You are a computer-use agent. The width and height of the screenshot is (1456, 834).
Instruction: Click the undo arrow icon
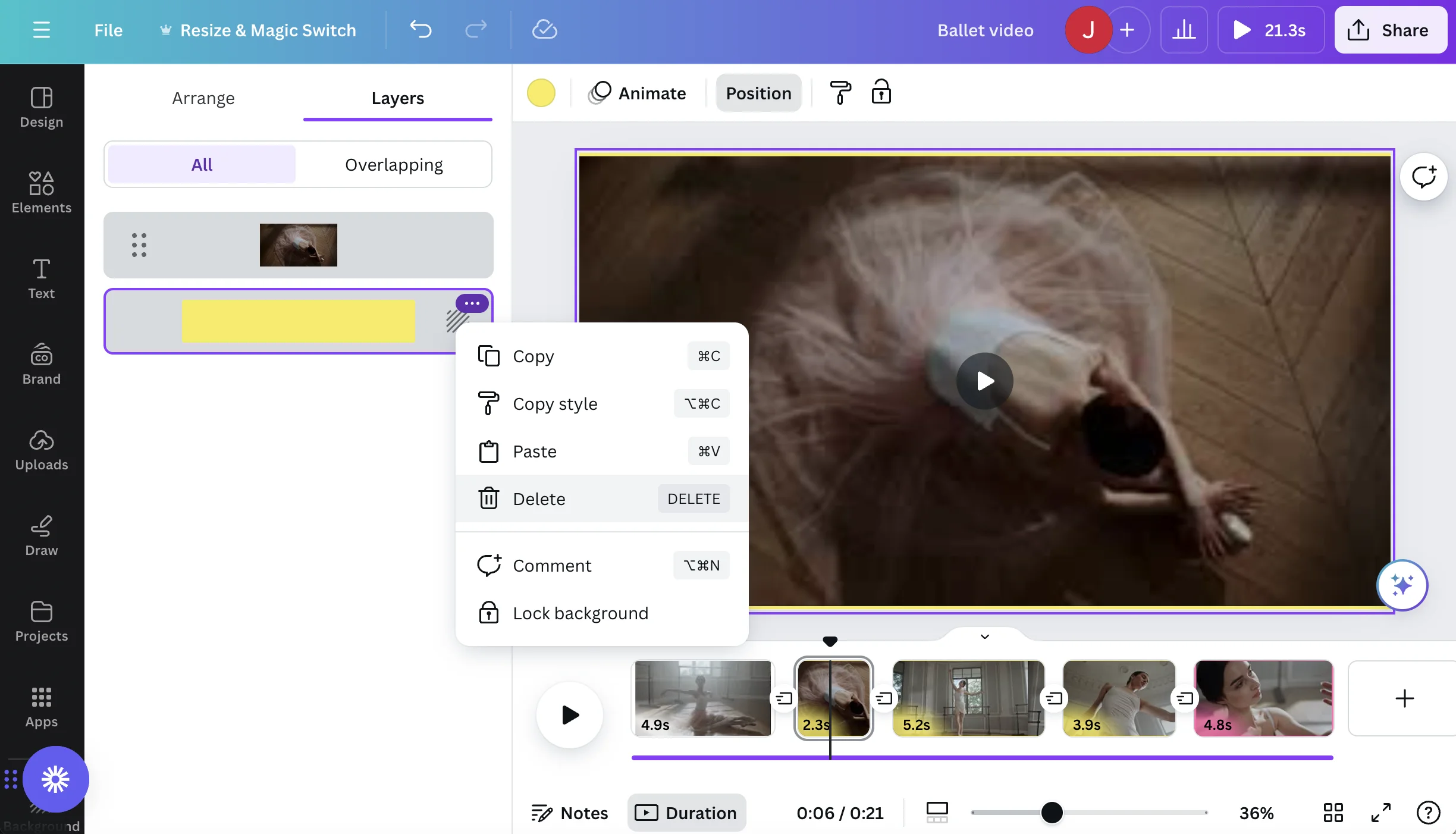click(x=421, y=30)
